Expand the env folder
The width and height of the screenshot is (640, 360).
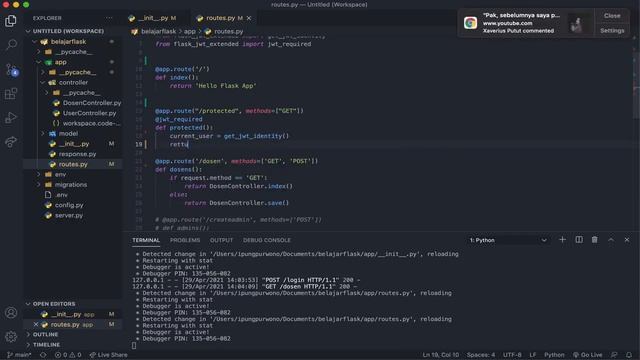coord(60,174)
